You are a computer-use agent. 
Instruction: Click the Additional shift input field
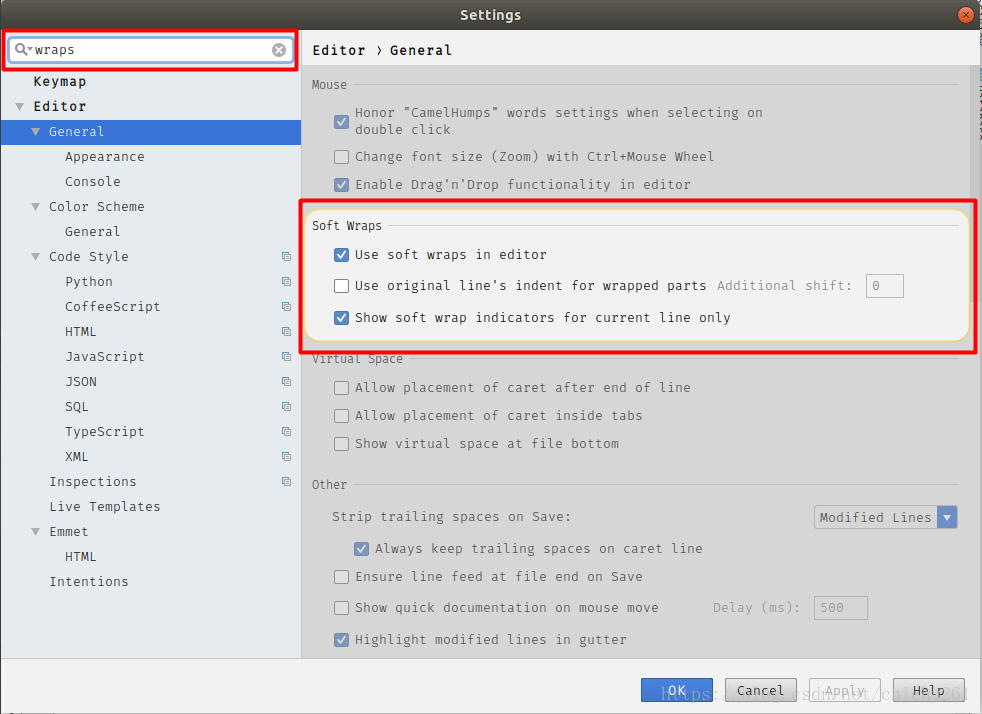884,286
